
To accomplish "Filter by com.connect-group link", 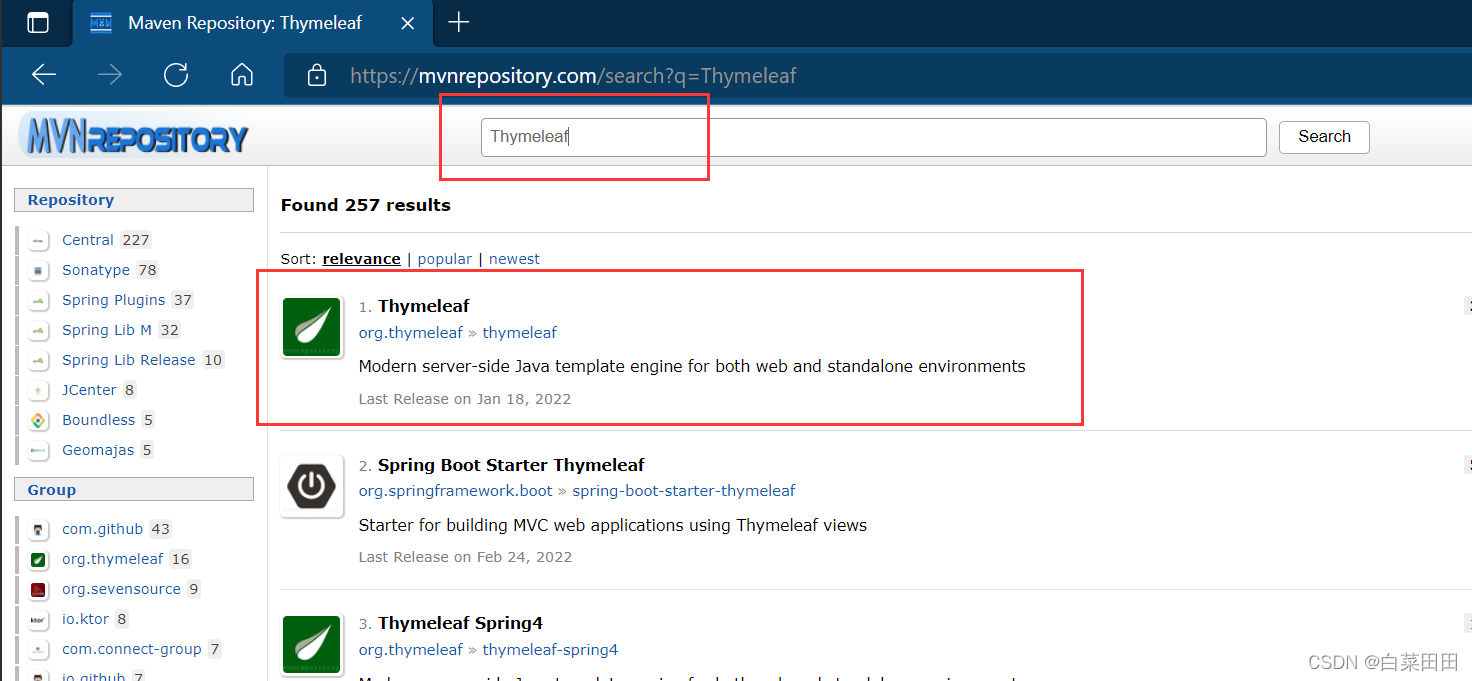I will (132, 649).
